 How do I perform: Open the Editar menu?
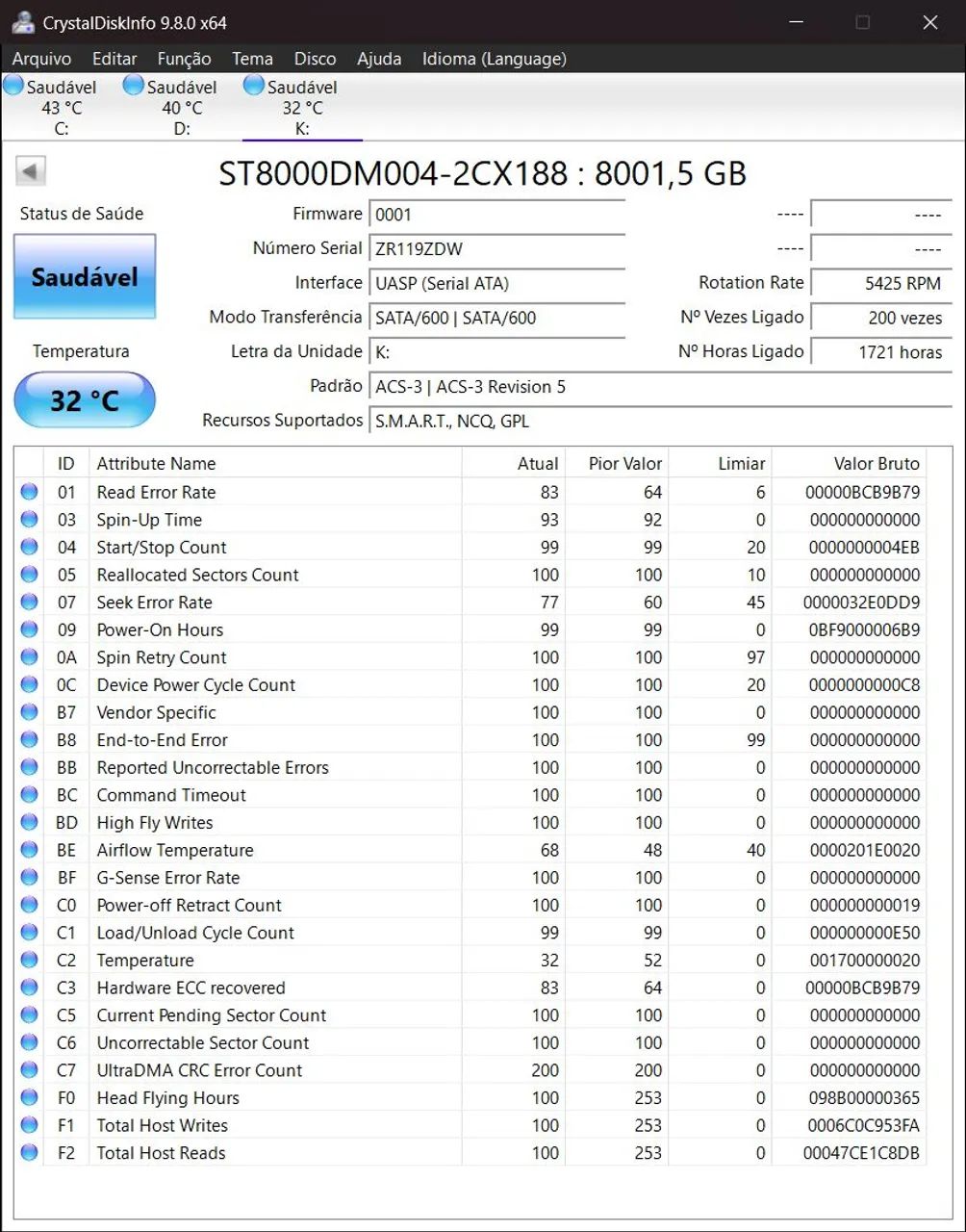[114, 59]
